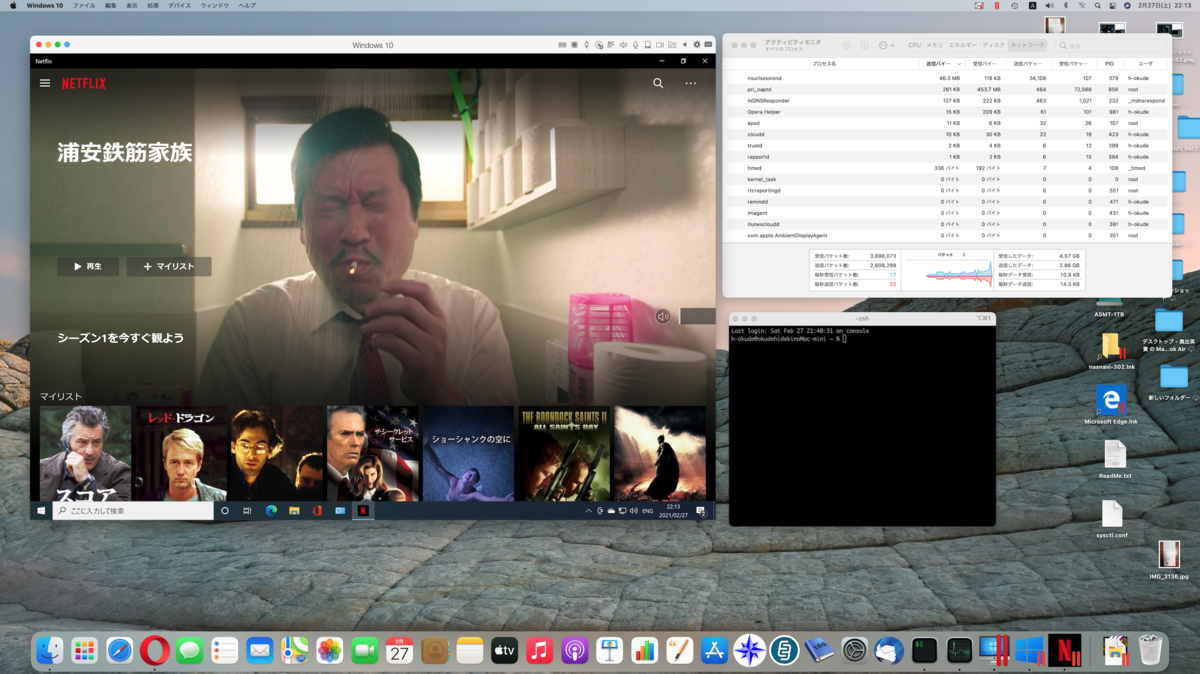
Task: Click inside the zsh Terminal window
Action: click(x=862, y=425)
